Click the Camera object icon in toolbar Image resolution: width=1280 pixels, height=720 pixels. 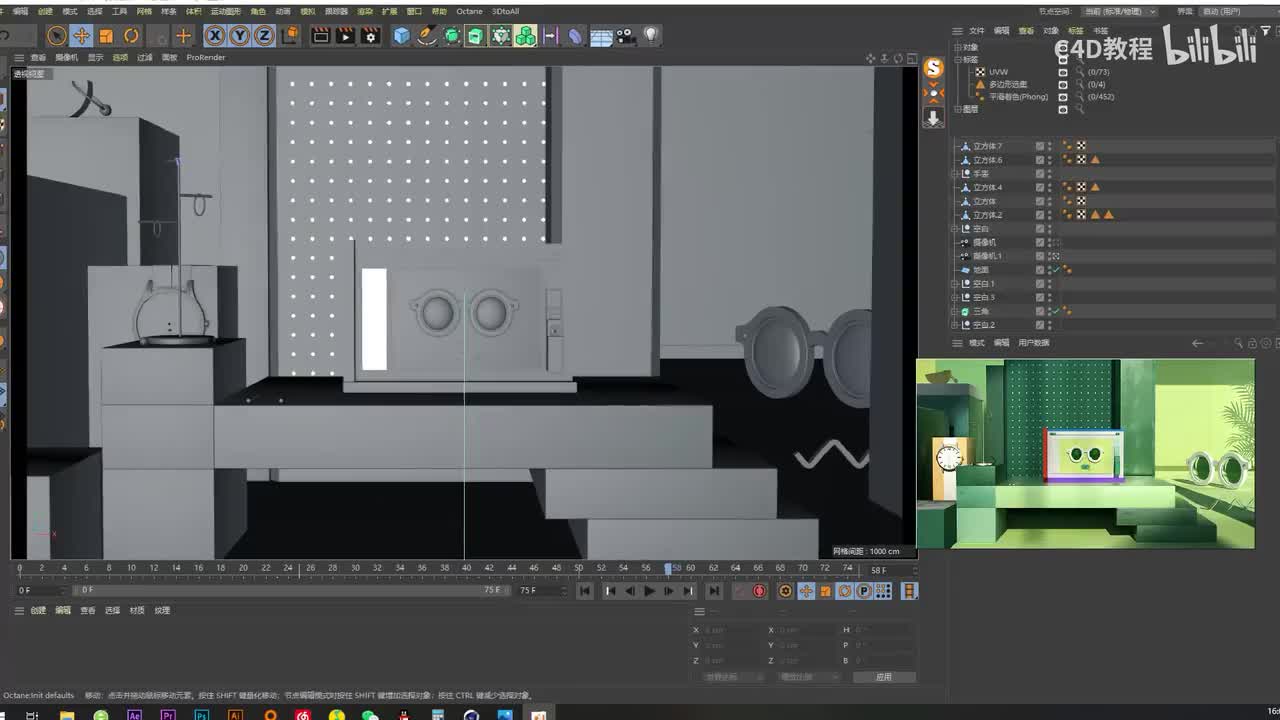pos(625,36)
